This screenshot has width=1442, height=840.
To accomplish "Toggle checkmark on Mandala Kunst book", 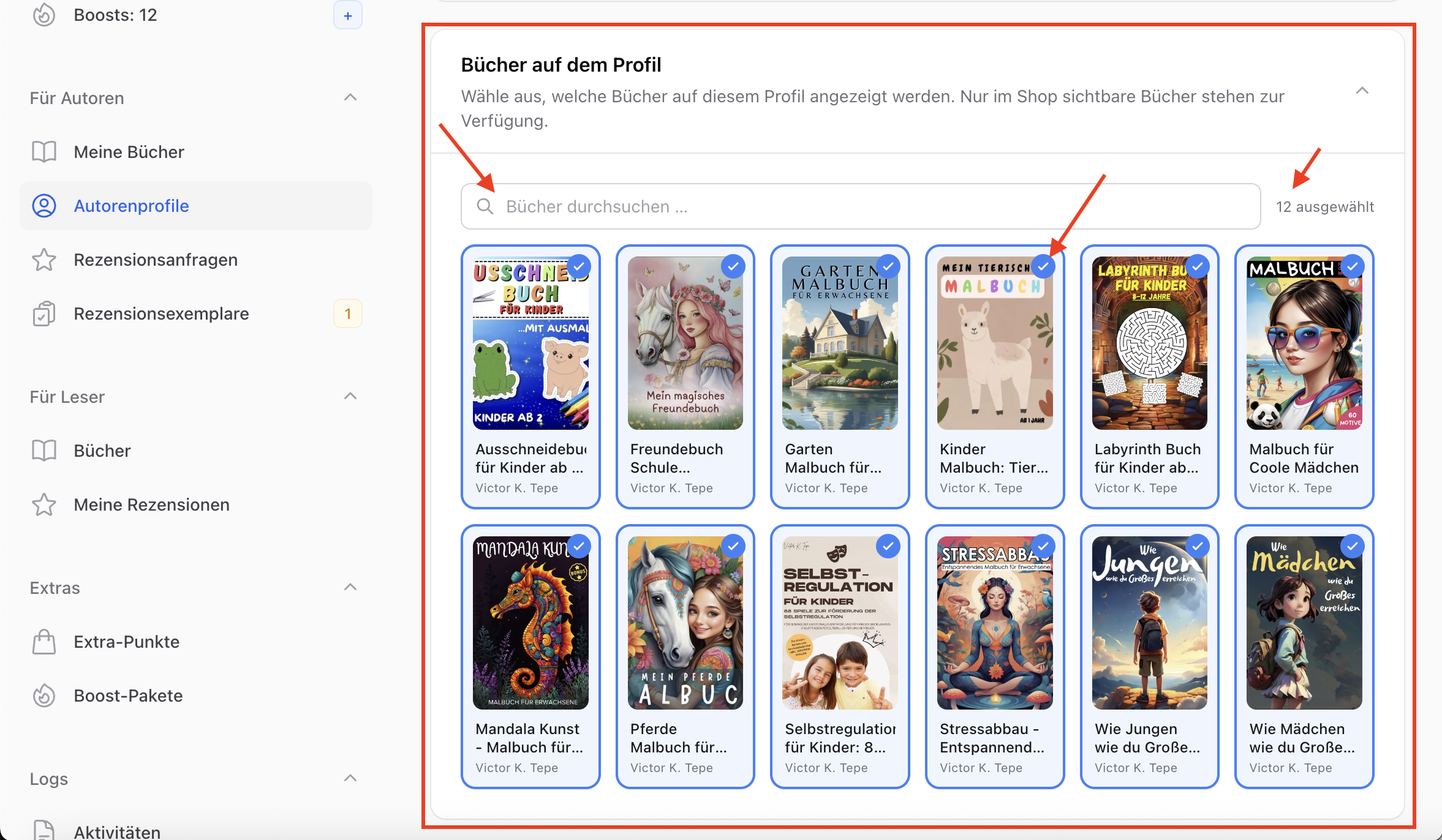I will click(x=578, y=546).
